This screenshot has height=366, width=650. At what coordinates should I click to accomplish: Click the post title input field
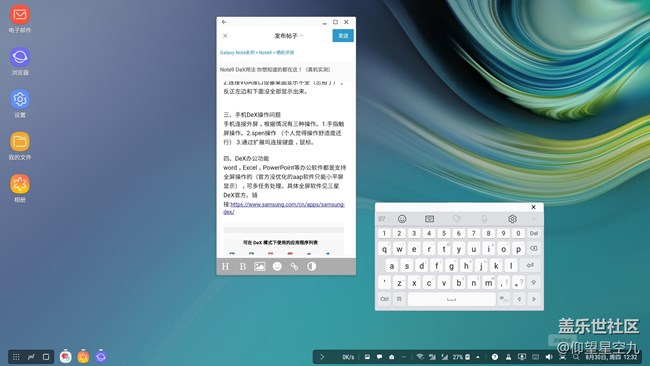click(286, 70)
